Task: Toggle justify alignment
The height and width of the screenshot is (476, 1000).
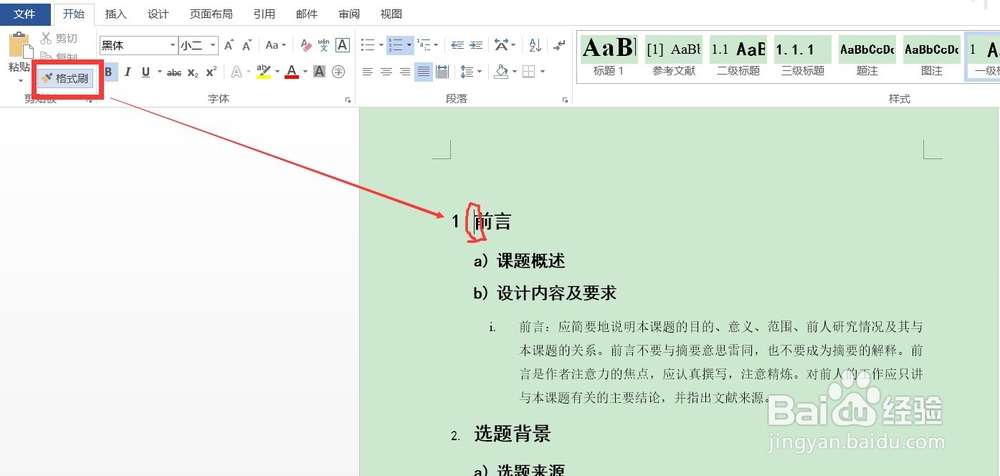Action: (x=423, y=71)
